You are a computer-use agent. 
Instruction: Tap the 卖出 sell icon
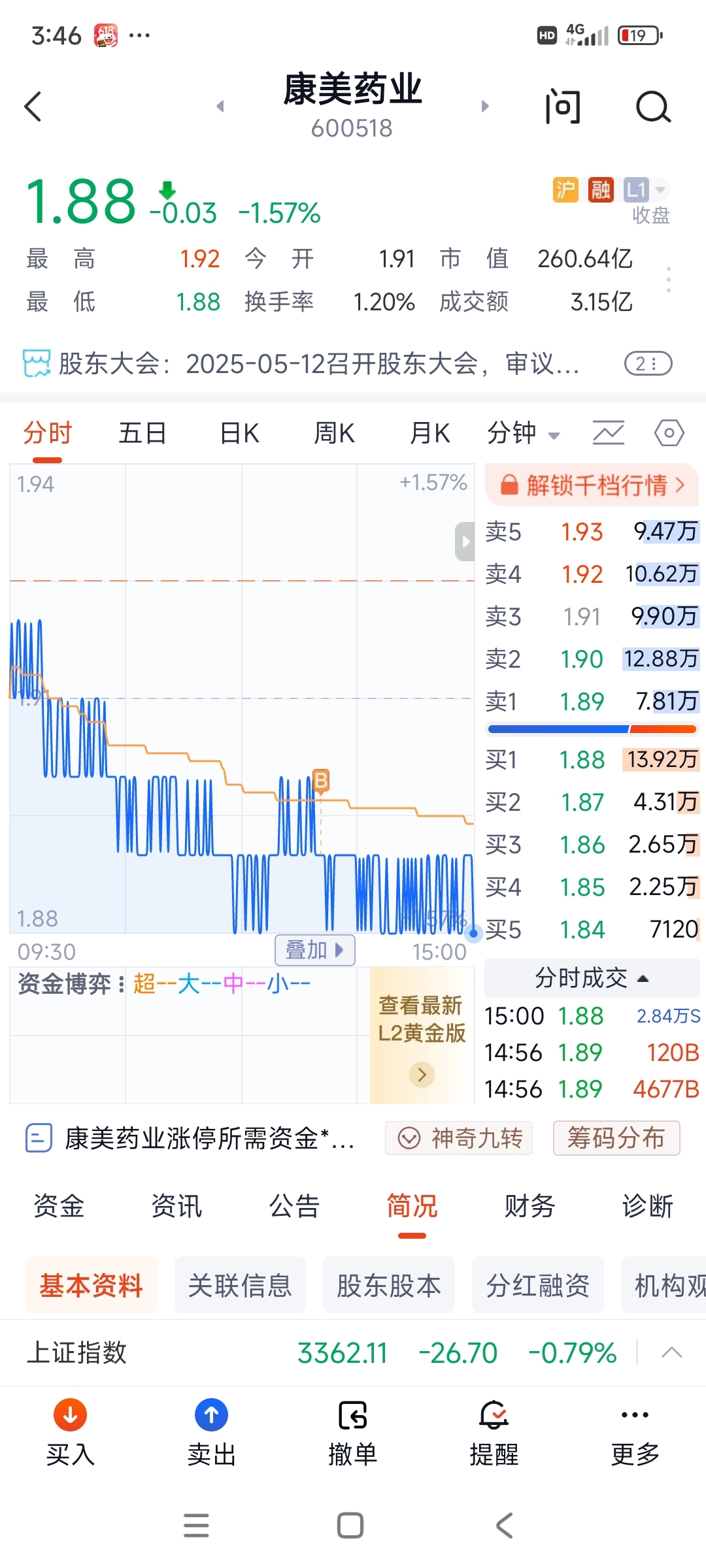[x=211, y=1414]
